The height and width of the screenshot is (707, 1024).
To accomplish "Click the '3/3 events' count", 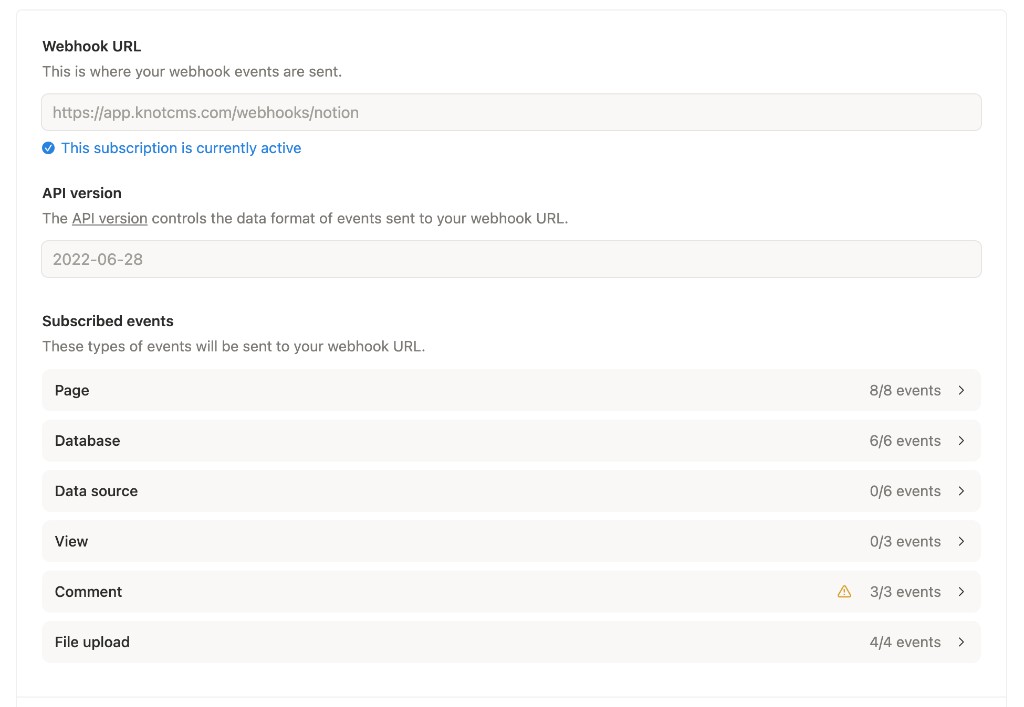I will pos(905,591).
